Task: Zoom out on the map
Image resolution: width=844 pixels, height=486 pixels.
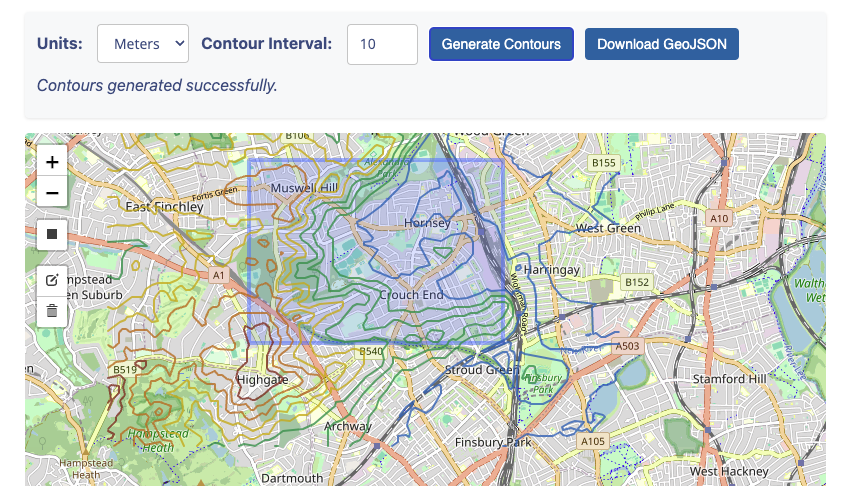Action: 52,192
